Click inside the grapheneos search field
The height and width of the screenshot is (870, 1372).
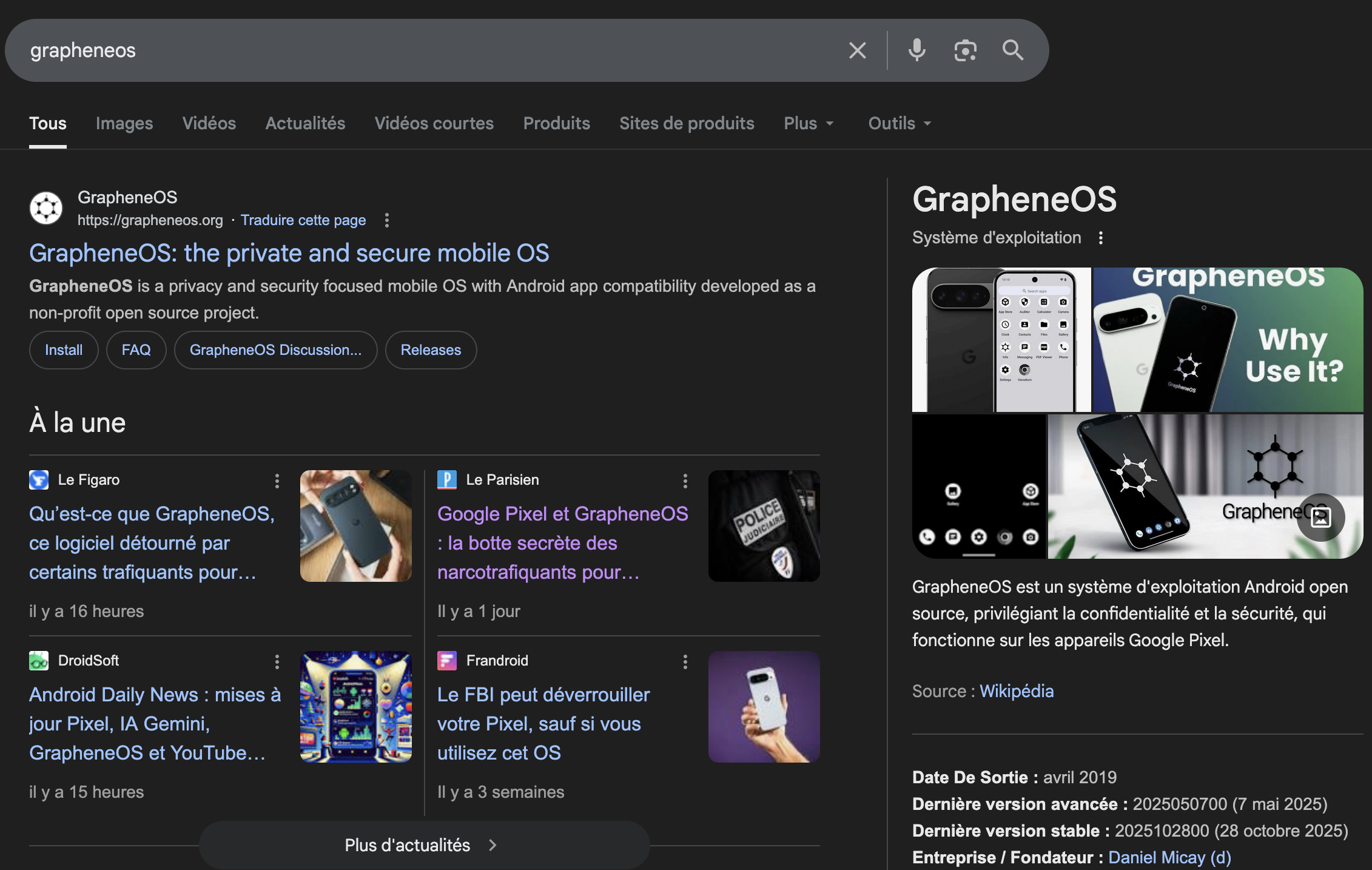pyautogui.click(x=425, y=50)
